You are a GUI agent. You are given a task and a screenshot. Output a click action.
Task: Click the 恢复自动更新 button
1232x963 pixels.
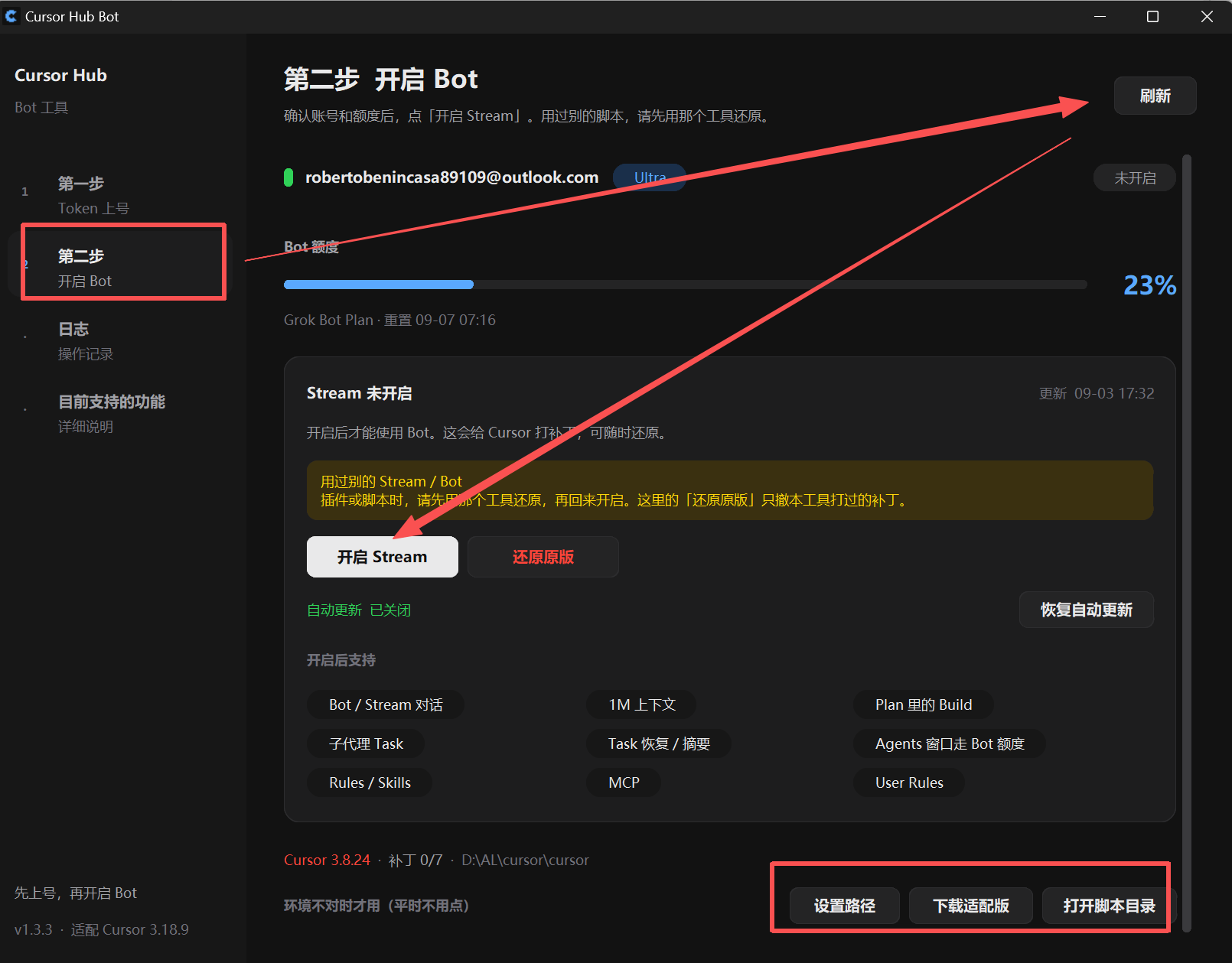click(x=1086, y=610)
